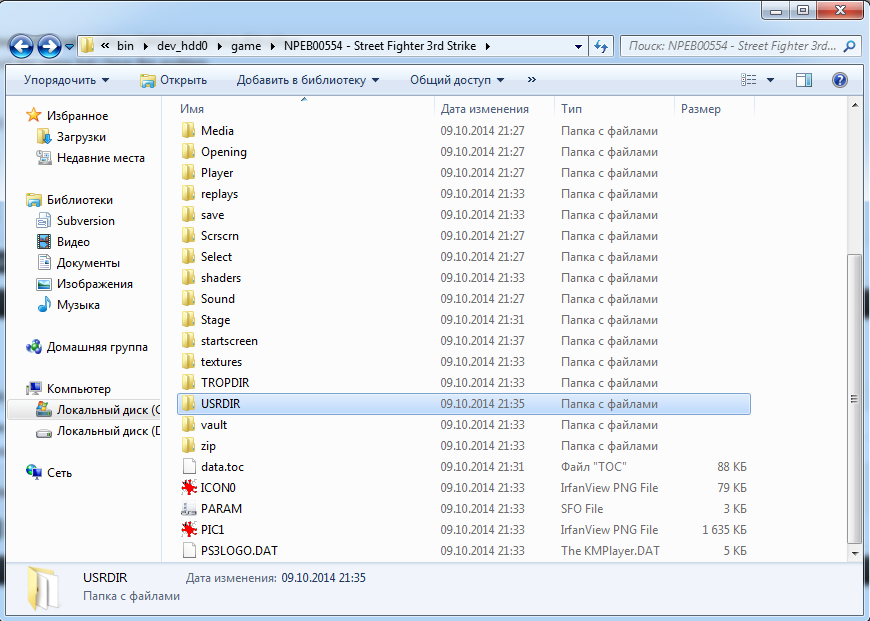Open the Общий доступ menu
Image resolution: width=870 pixels, height=621 pixels.
pos(457,80)
